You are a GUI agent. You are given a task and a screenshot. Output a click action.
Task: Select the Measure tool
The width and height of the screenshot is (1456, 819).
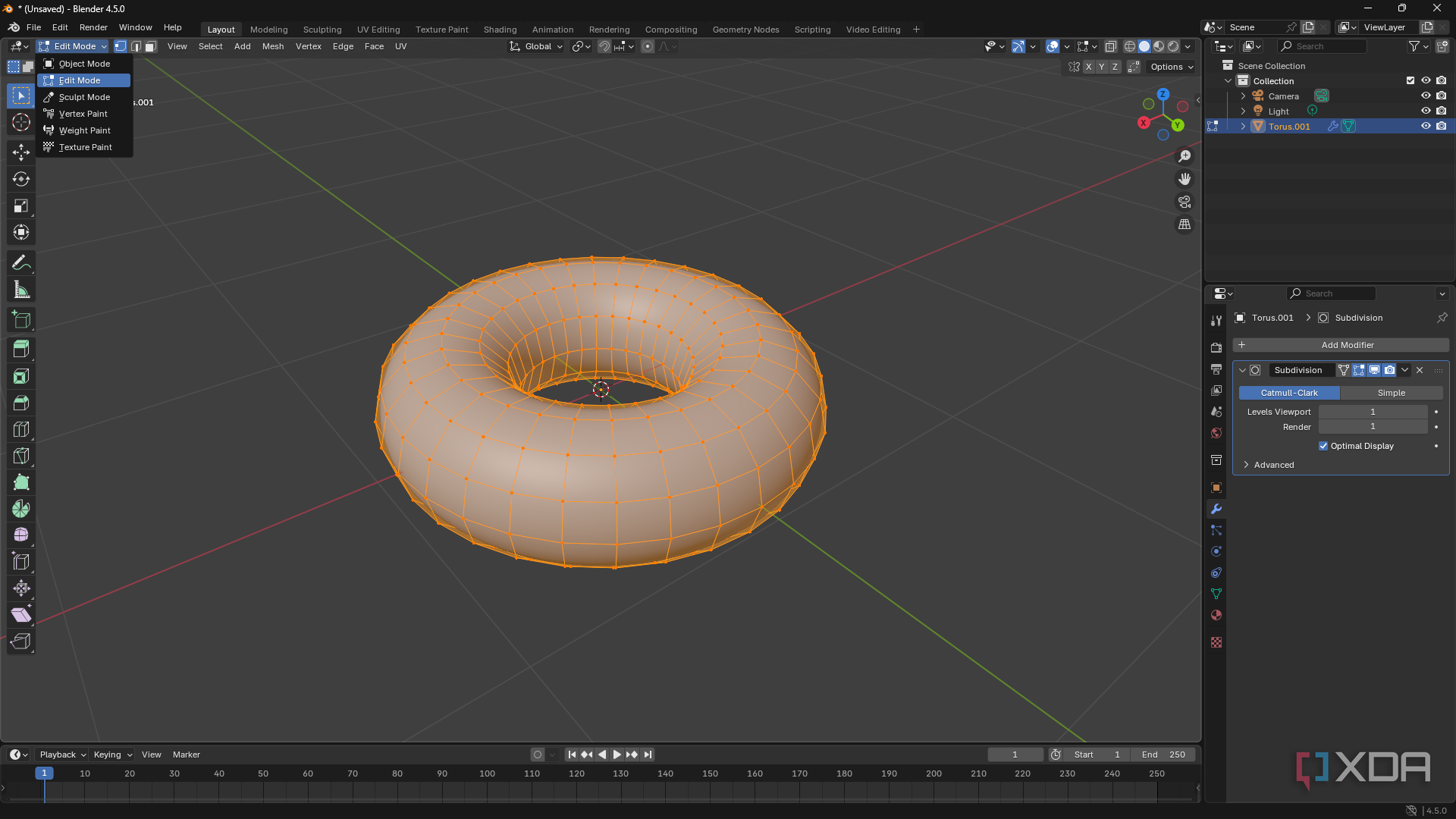pos(21,290)
